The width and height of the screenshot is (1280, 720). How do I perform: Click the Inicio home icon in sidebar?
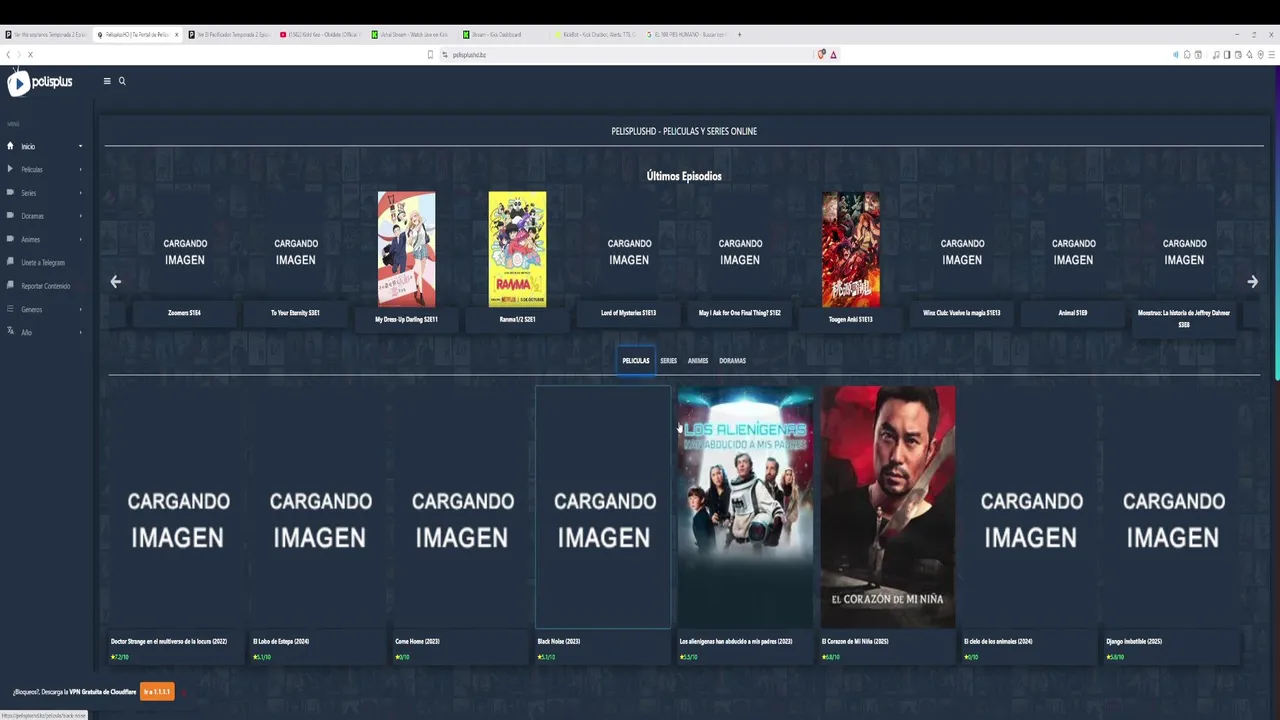[10, 146]
